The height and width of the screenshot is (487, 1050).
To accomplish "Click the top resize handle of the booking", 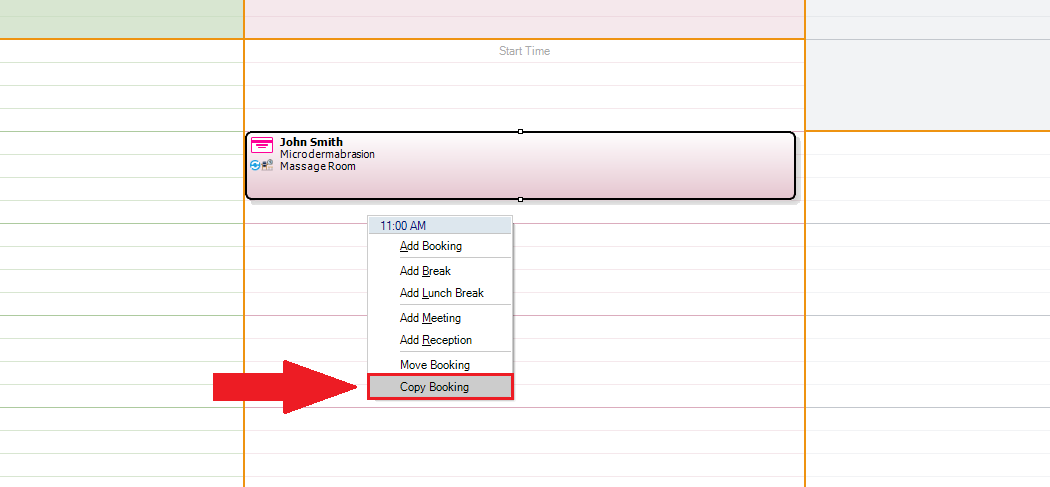I will point(521,131).
